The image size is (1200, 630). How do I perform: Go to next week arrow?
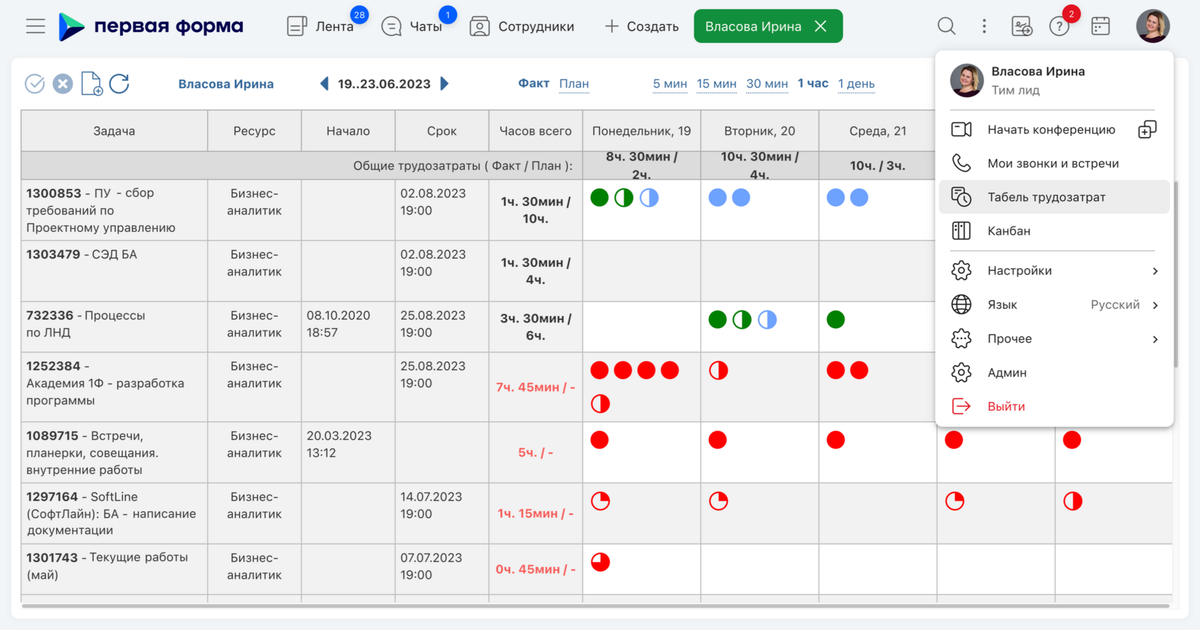point(445,84)
